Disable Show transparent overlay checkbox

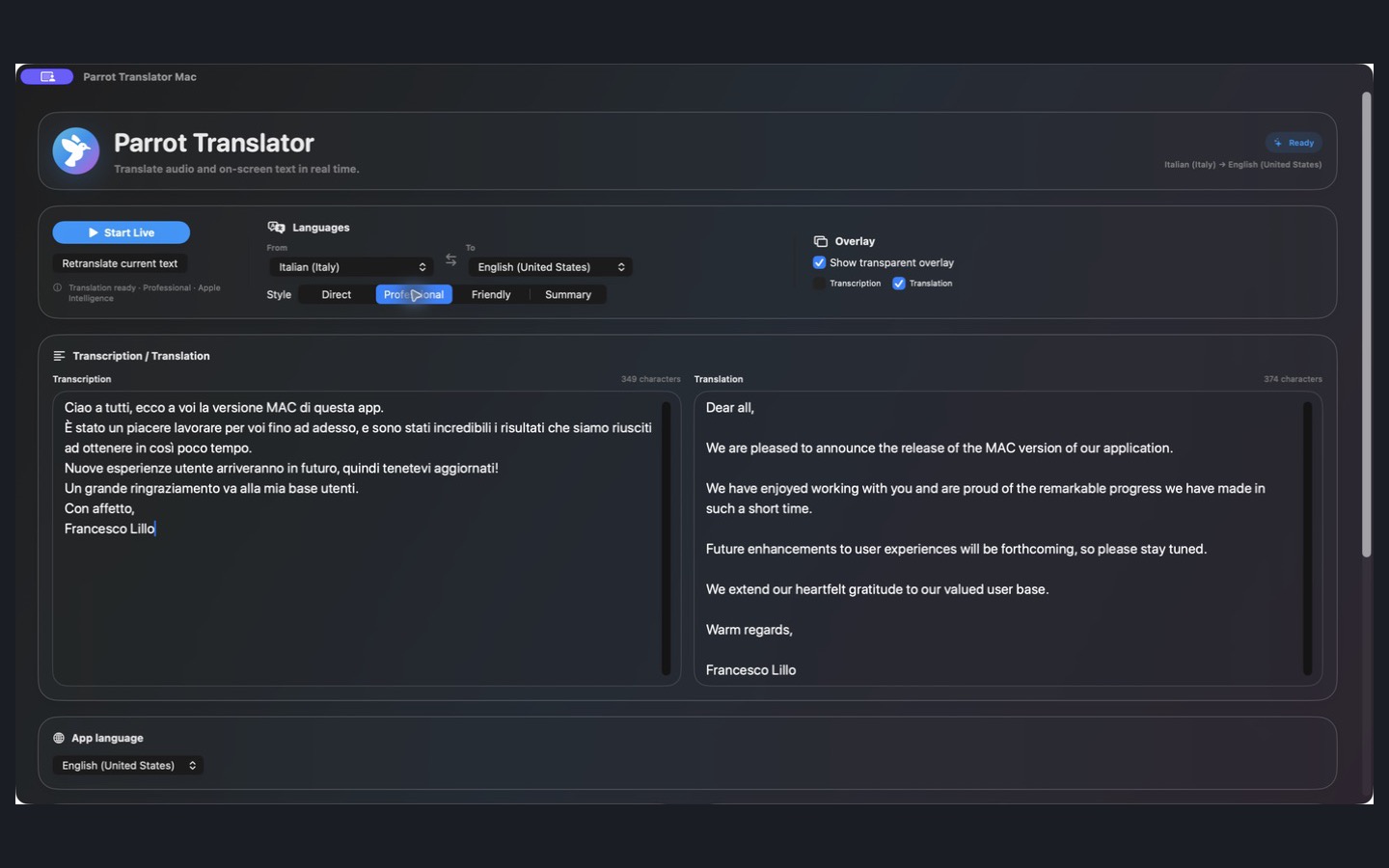(x=820, y=262)
